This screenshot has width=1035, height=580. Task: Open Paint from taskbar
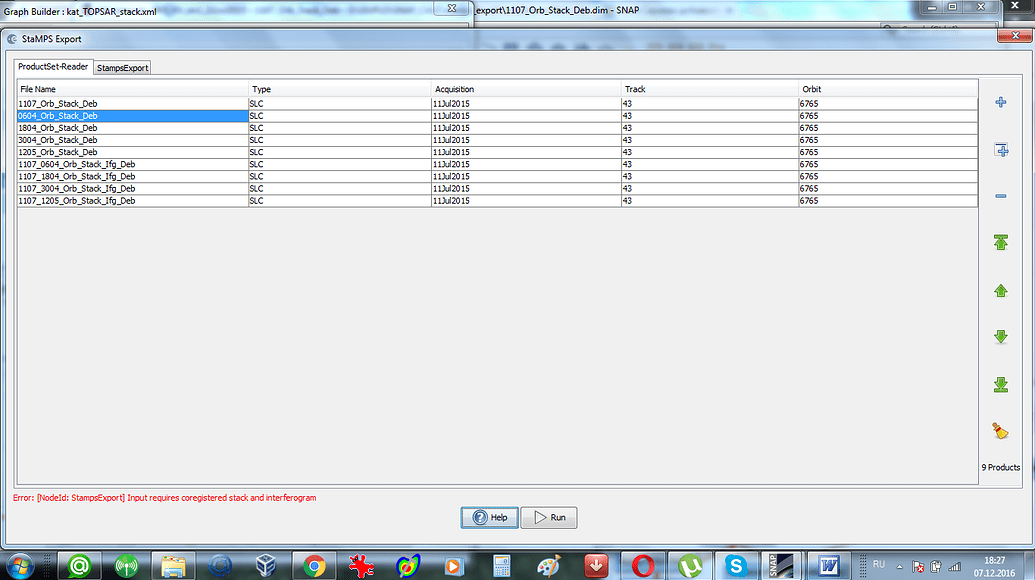549,566
